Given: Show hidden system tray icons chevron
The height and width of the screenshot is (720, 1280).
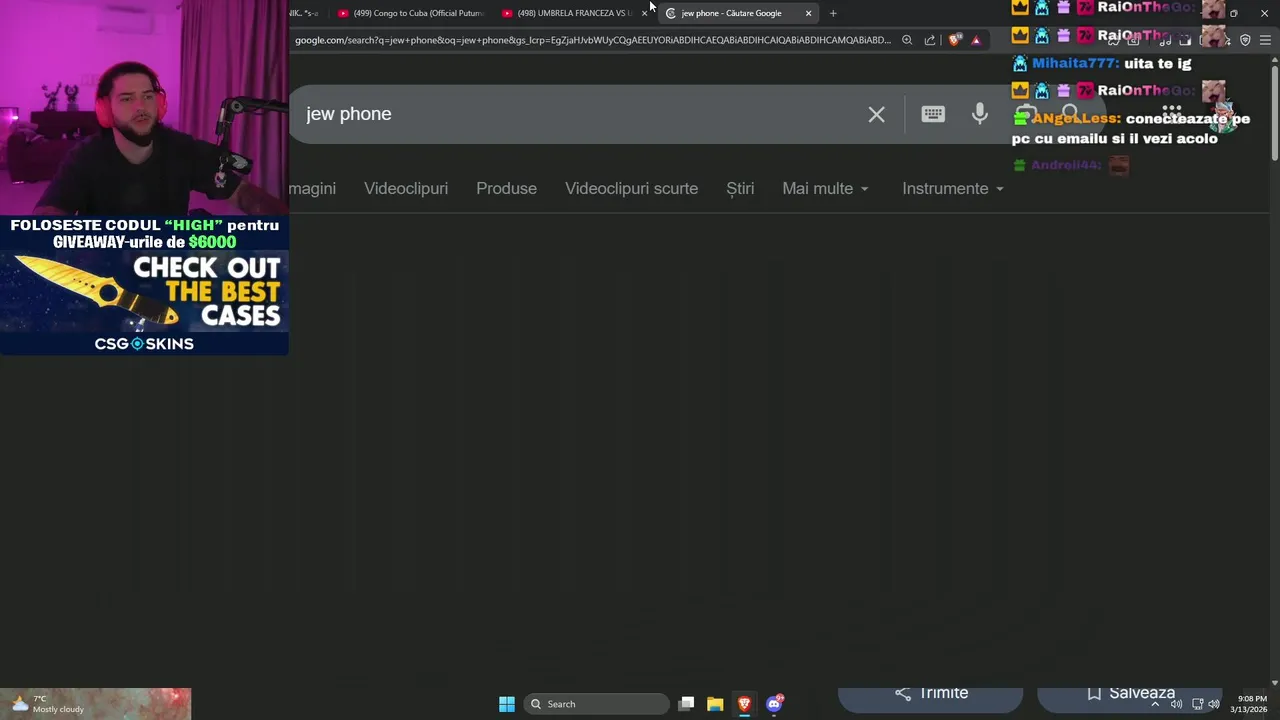Looking at the screenshot, I should (x=1155, y=704).
